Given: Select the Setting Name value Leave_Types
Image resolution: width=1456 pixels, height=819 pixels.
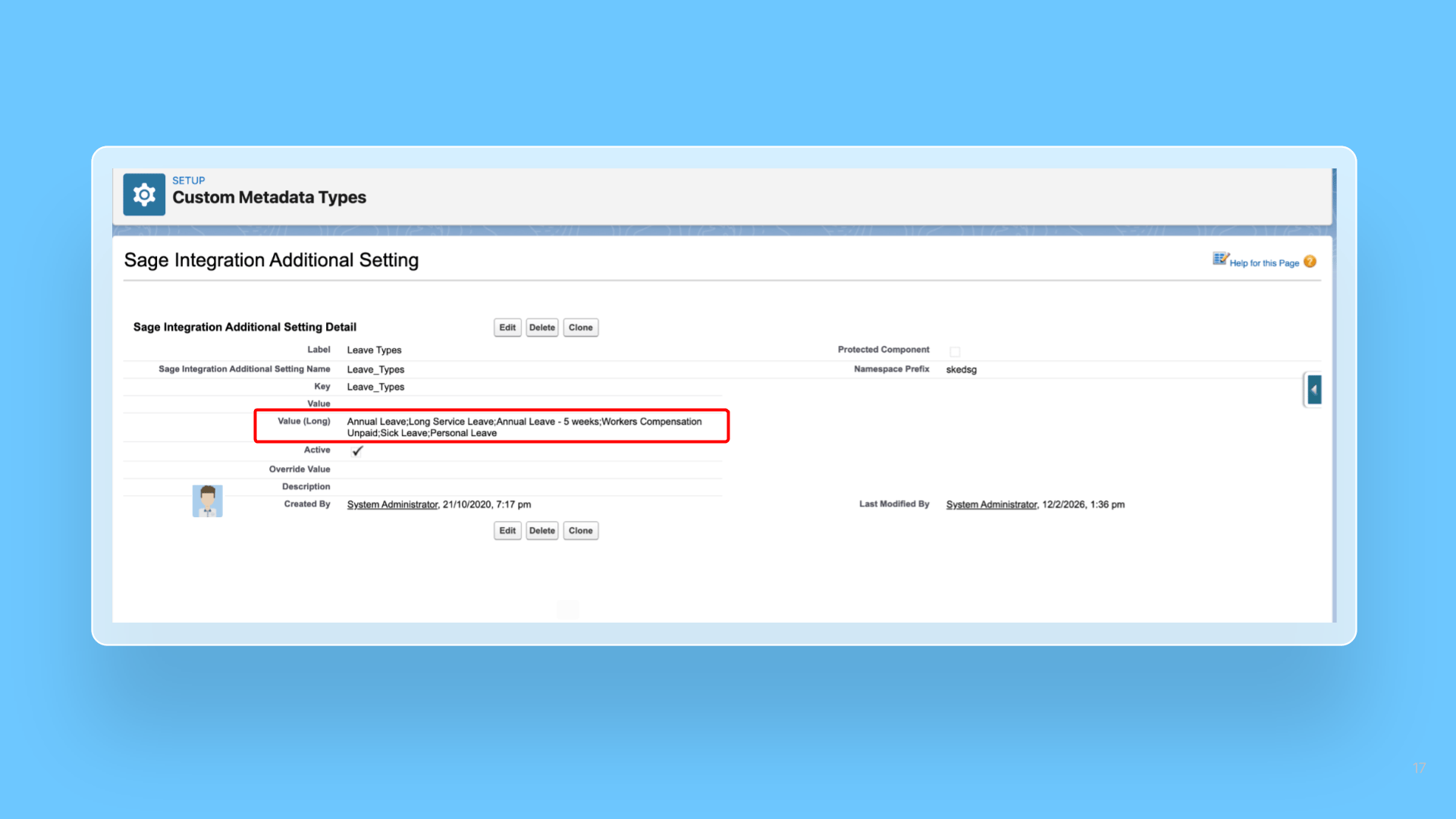Looking at the screenshot, I should [375, 369].
